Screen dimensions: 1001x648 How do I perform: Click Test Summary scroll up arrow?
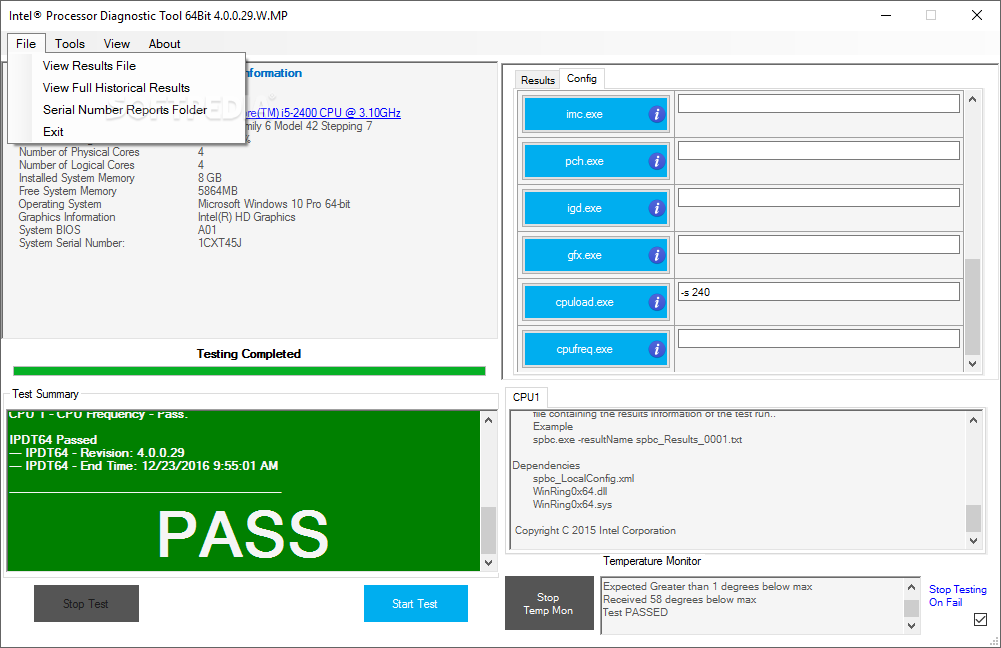coord(488,420)
